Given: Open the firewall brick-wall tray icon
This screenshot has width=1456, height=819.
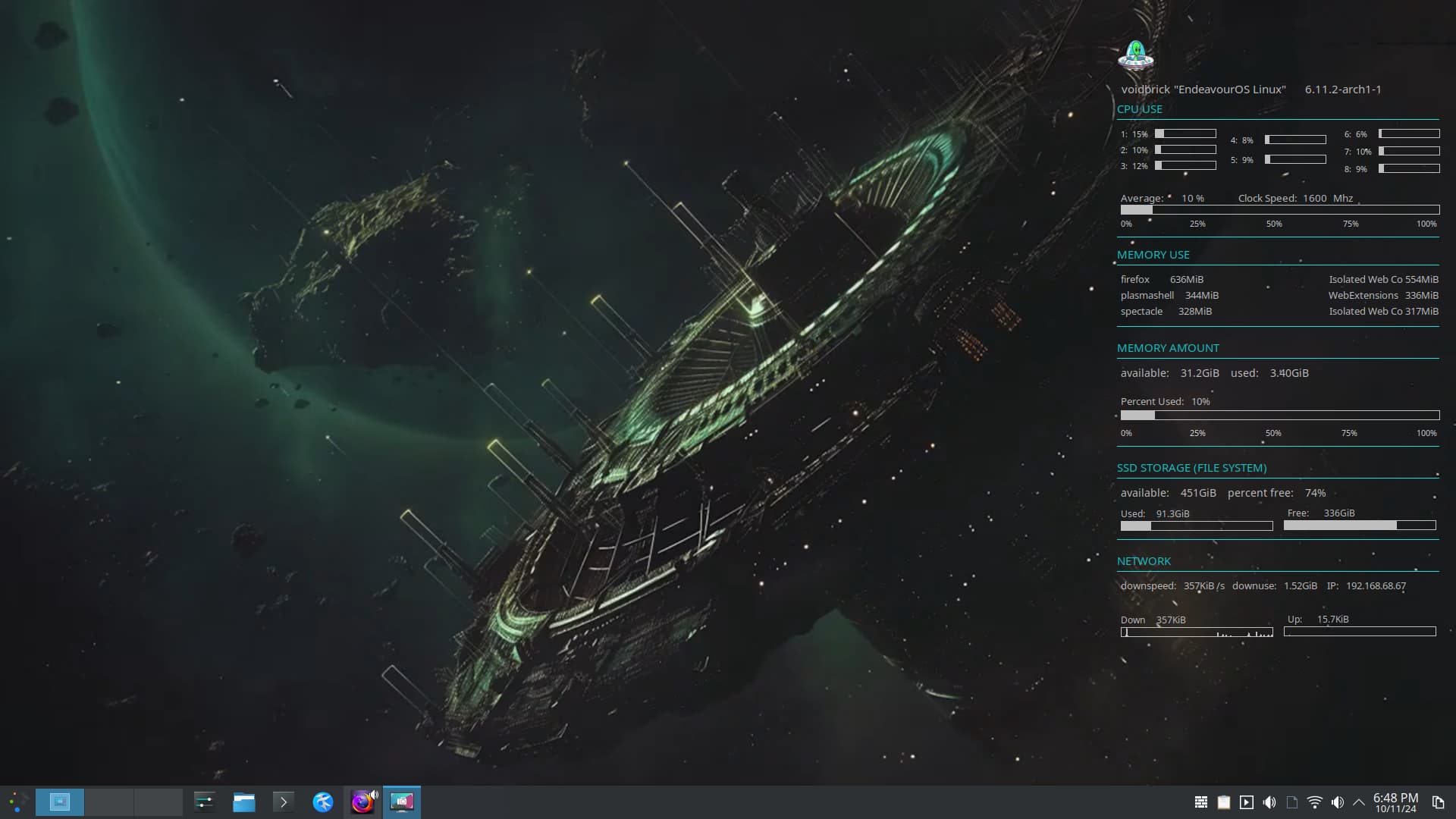Looking at the screenshot, I should click(x=1201, y=802).
